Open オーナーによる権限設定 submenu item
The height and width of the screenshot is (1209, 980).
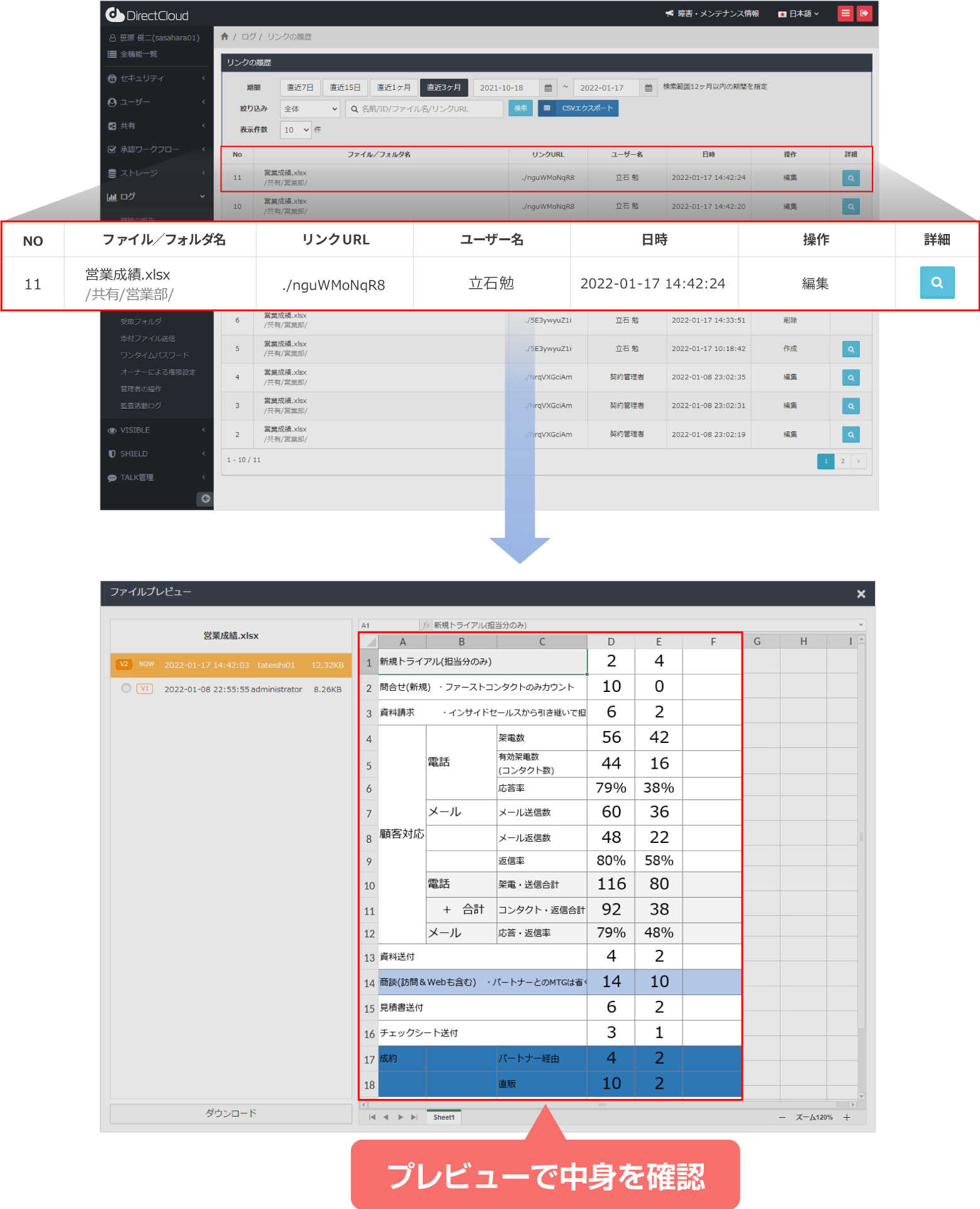[158, 372]
